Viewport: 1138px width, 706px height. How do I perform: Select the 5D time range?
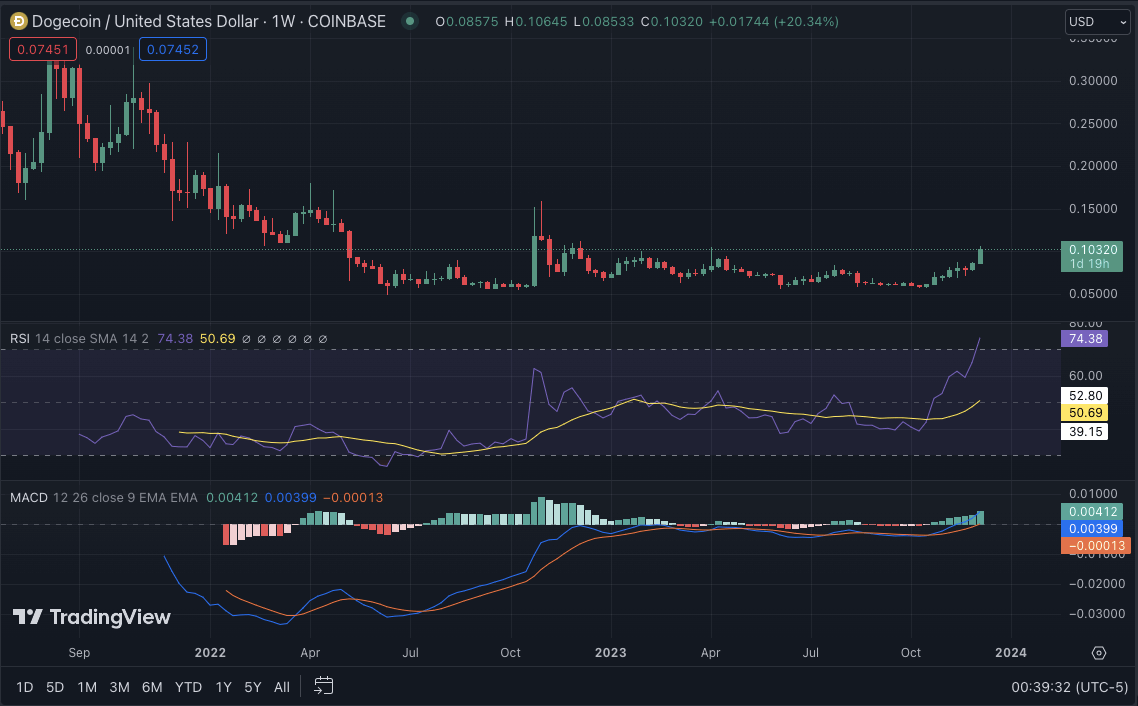[x=55, y=687]
